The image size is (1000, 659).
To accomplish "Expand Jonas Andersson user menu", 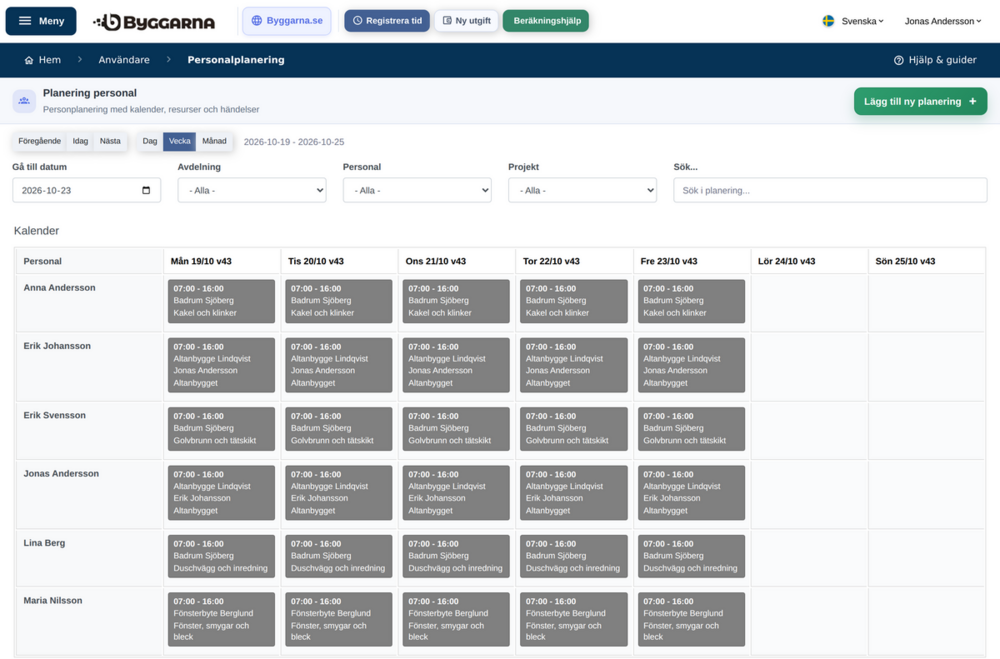I will (x=943, y=21).
